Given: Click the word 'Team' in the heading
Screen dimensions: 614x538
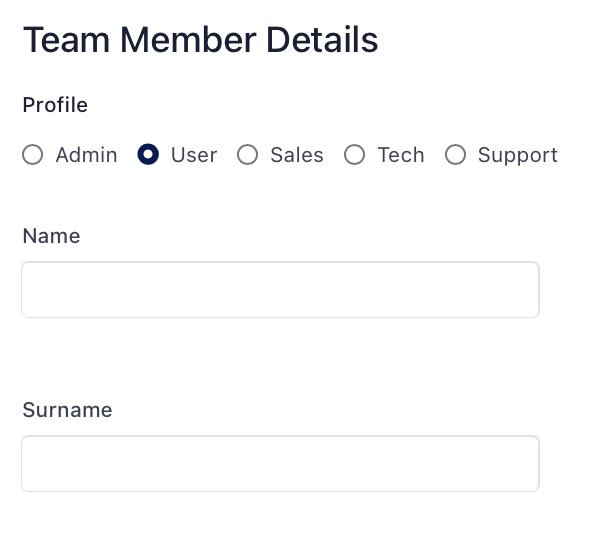Looking at the screenshot, I should point(66,40).
